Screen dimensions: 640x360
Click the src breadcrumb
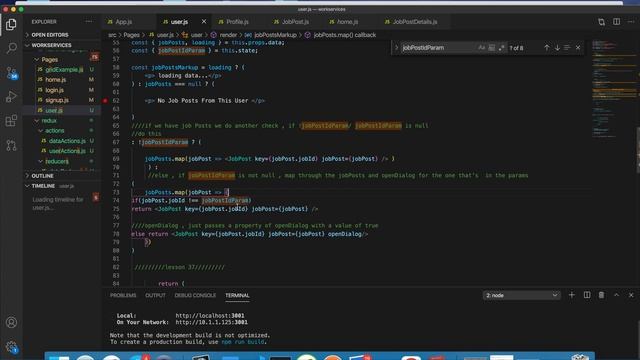pos(112,35)
